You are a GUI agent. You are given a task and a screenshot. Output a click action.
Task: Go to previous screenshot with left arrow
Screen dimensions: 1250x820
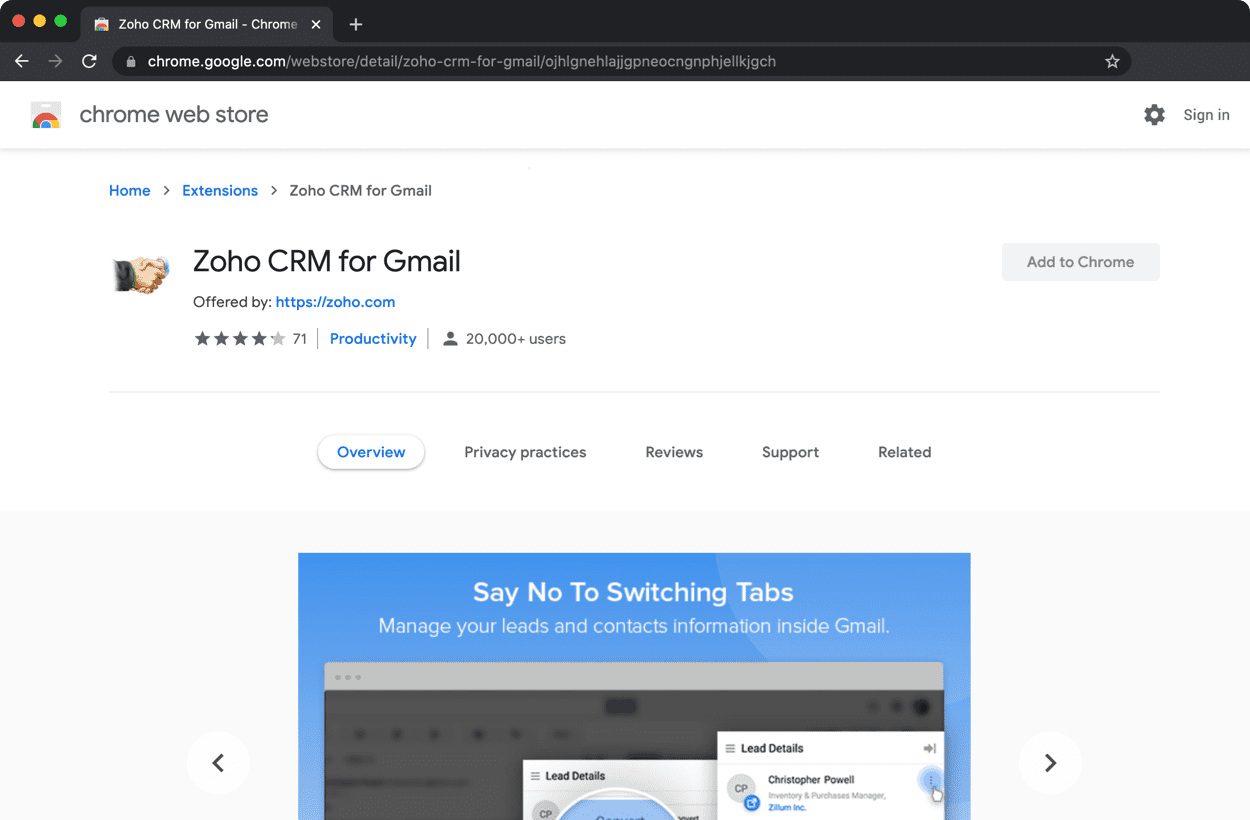click(x=218, y=762)
